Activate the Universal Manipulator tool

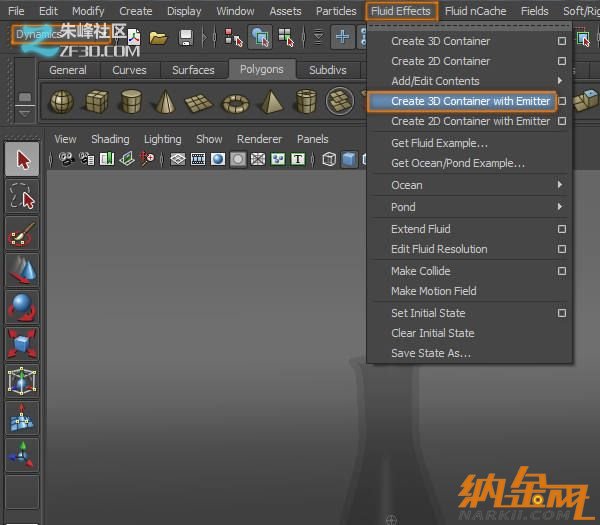(22, 381)
